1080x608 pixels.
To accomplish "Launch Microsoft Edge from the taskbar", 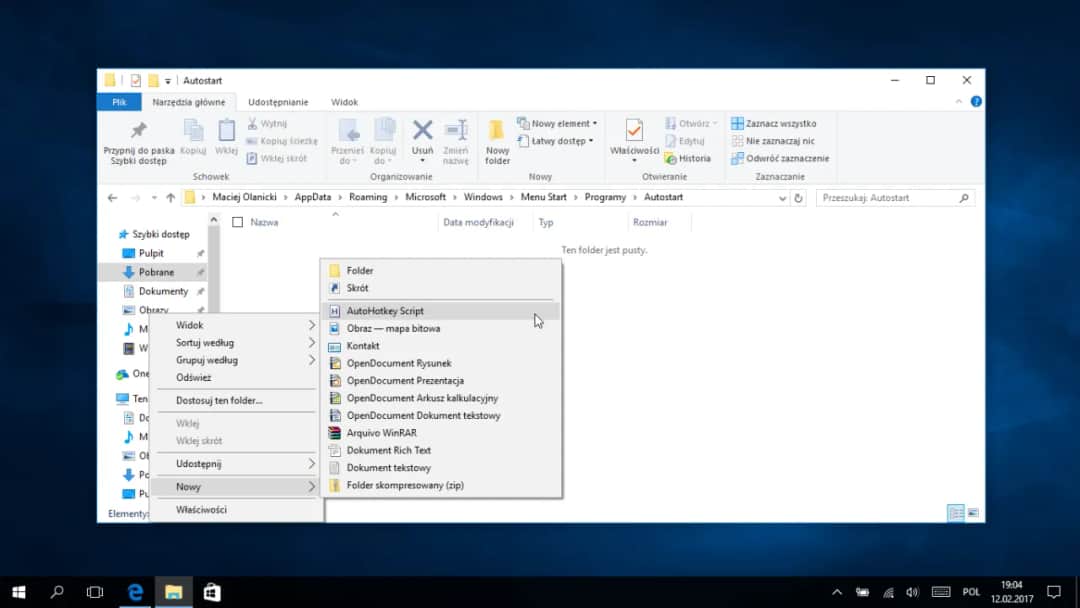I will 134,591.
